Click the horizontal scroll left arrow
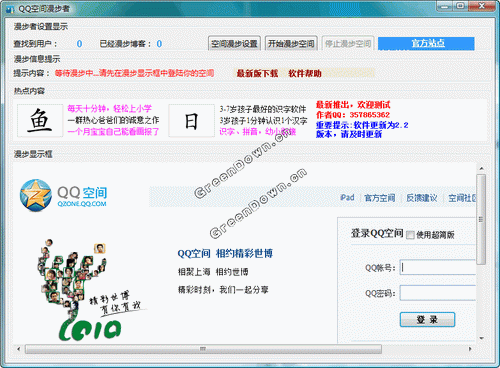This screenshot has width=500, height=368. click(x=19, y=349)
